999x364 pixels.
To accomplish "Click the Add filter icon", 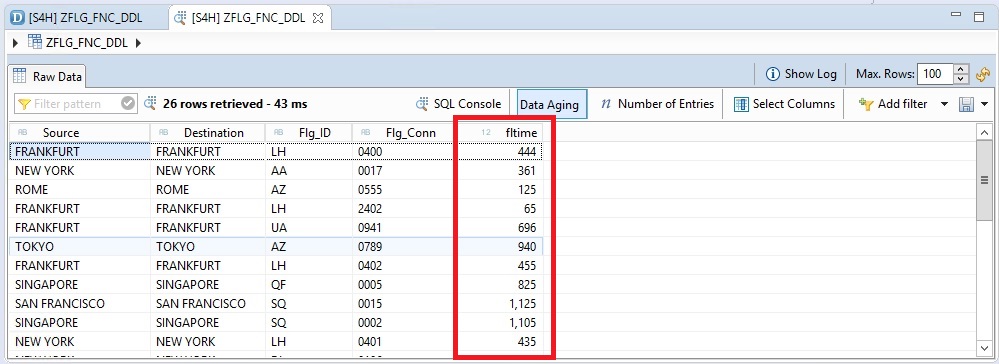I will pos(865,104).
